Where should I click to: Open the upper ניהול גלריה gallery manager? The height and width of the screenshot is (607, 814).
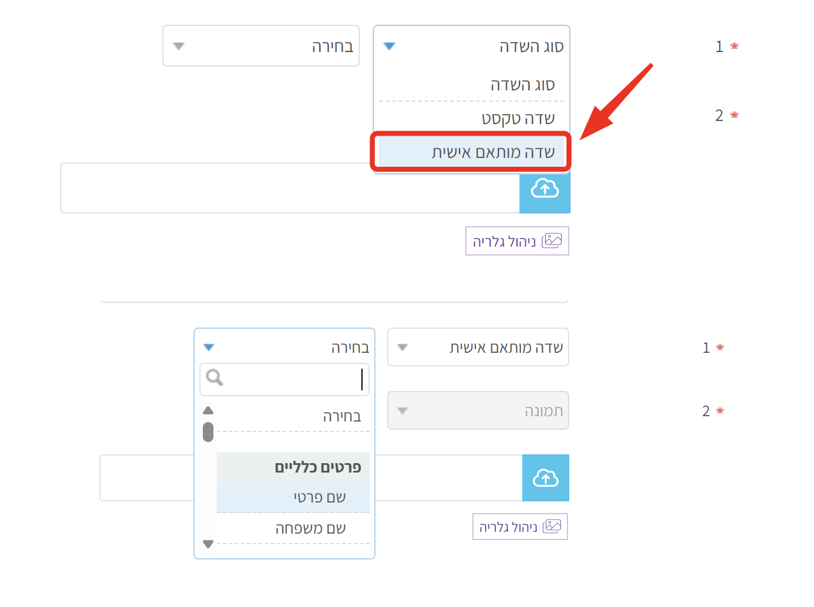click(x=517, y=241)
